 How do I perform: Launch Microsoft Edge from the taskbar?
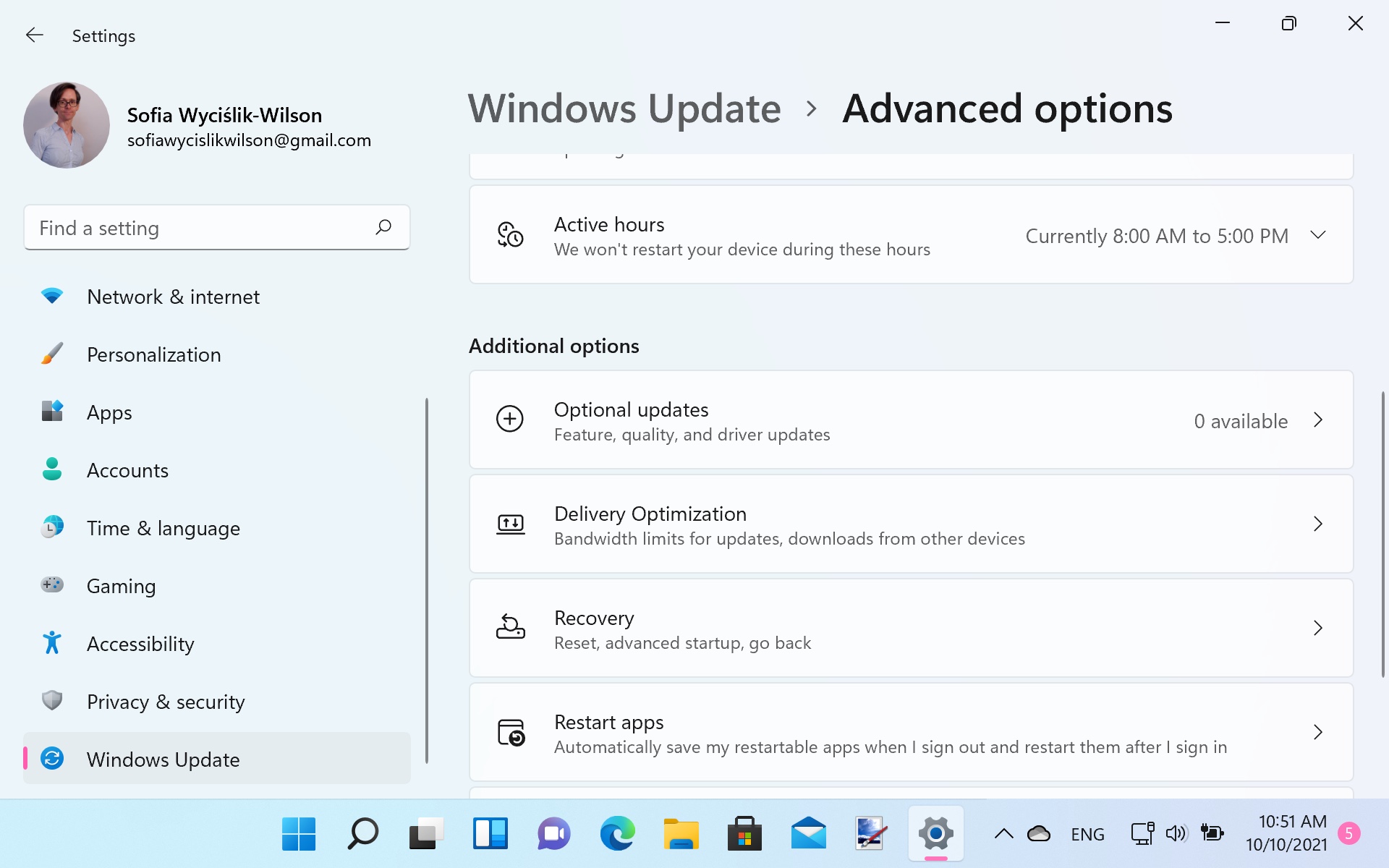[617, 834]
